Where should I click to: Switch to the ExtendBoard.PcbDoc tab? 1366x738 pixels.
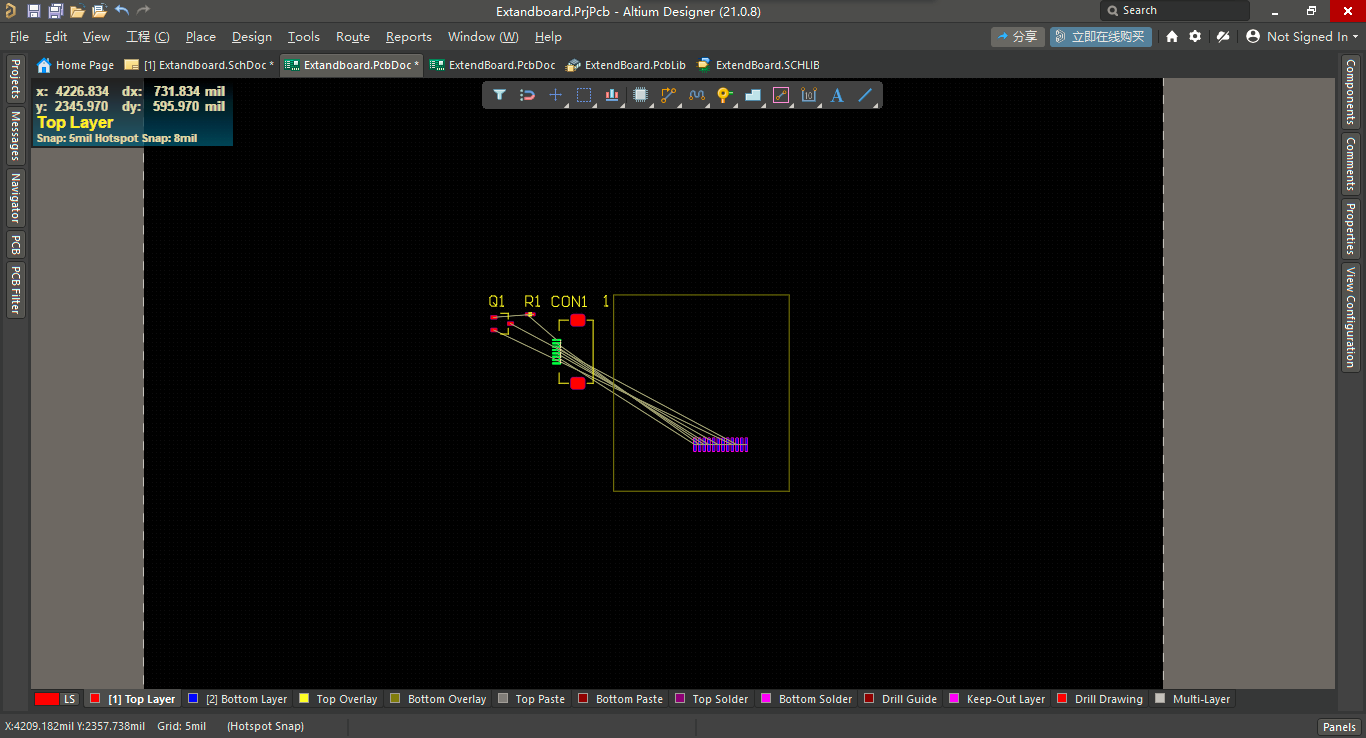[x=491, y=65]
